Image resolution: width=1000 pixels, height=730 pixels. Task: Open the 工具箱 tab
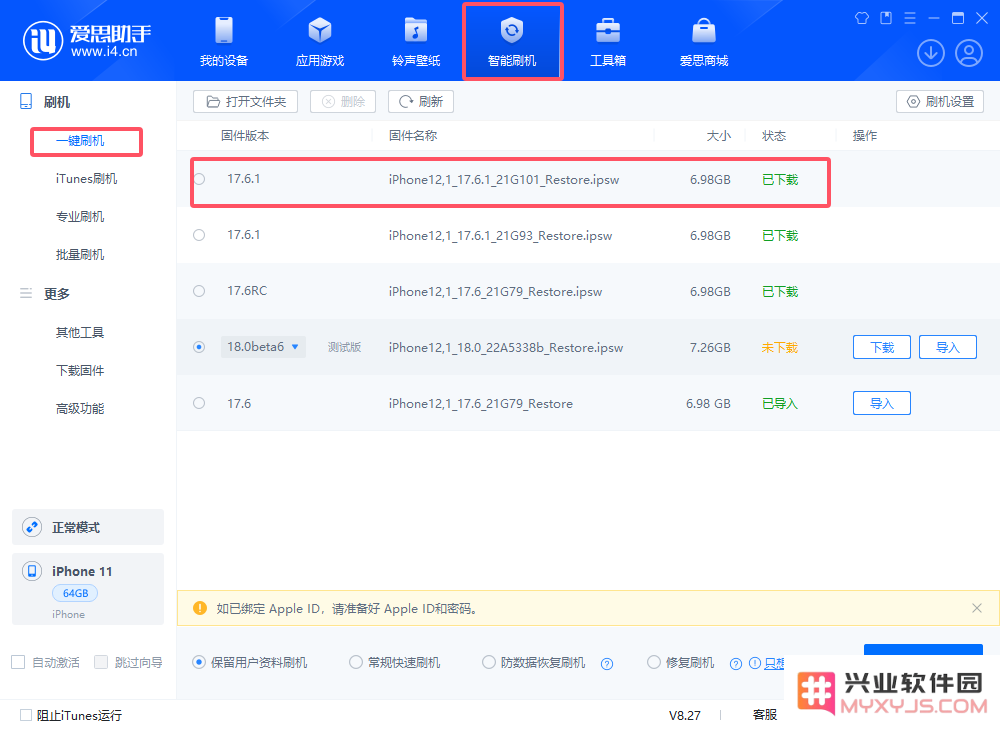tap(608, 42)
